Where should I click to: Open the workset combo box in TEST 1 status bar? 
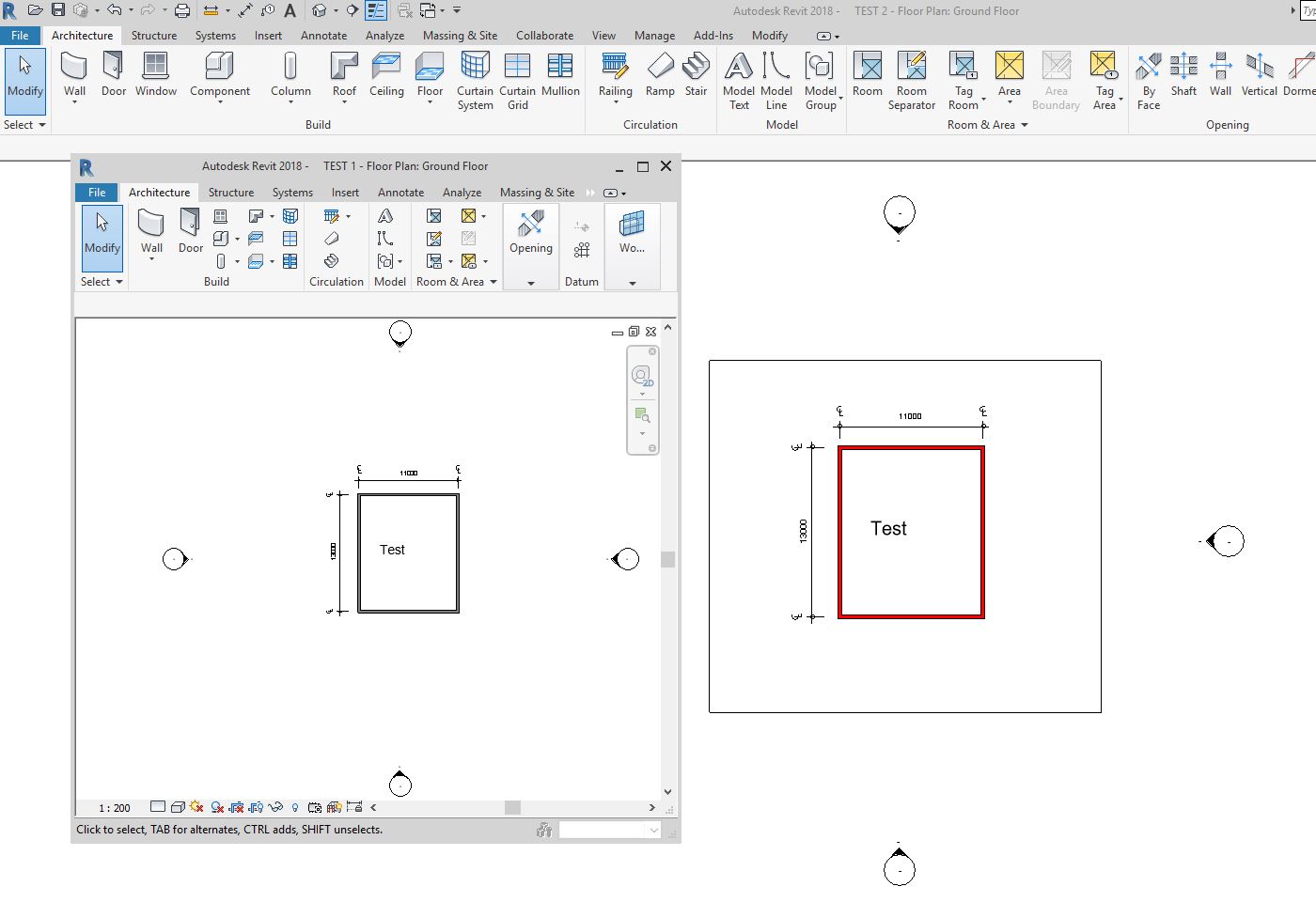tap(611, 830)
